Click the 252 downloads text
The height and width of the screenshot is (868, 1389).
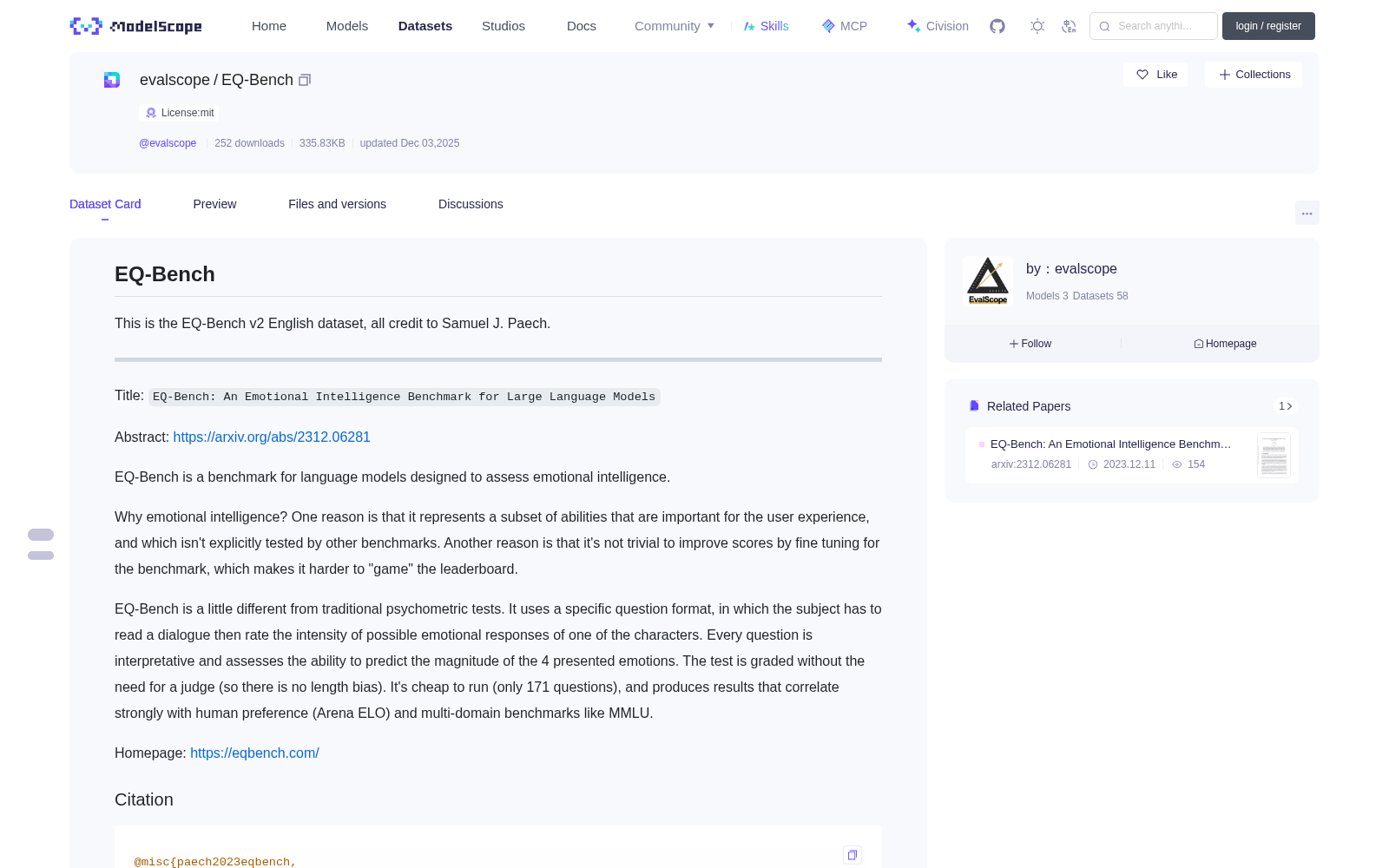point(249,143)
